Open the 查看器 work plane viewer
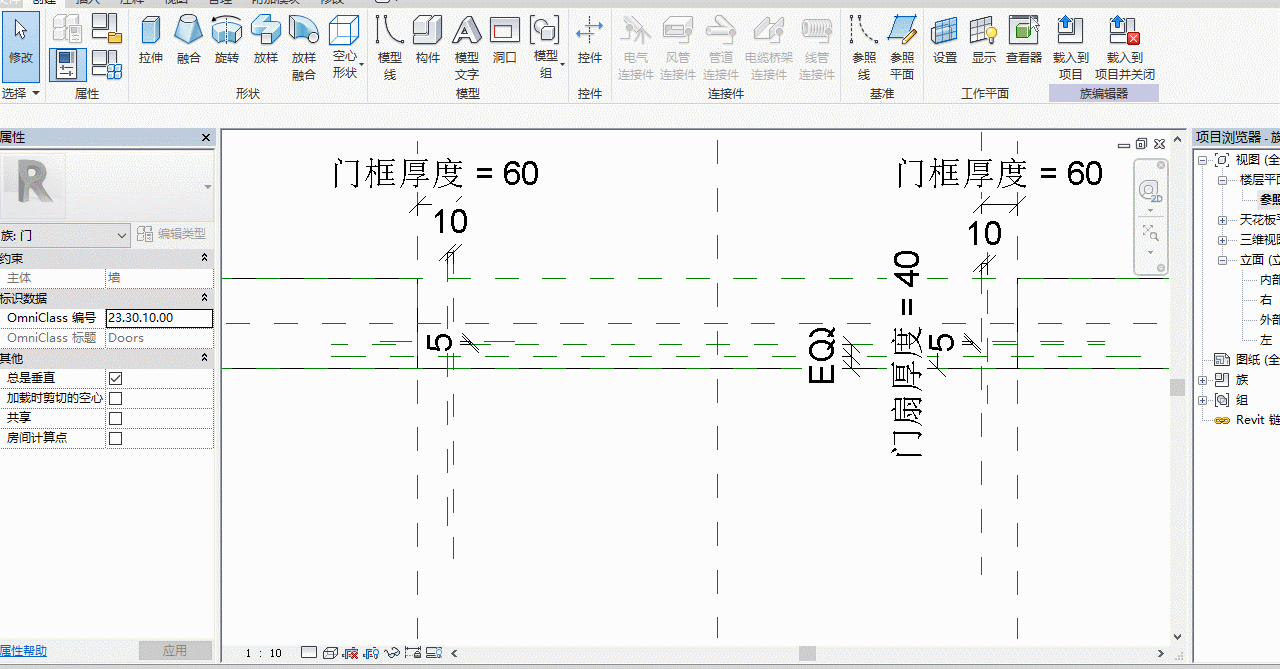The width and height of the screenshot is (1280, 669). (x=1024, y=40)
